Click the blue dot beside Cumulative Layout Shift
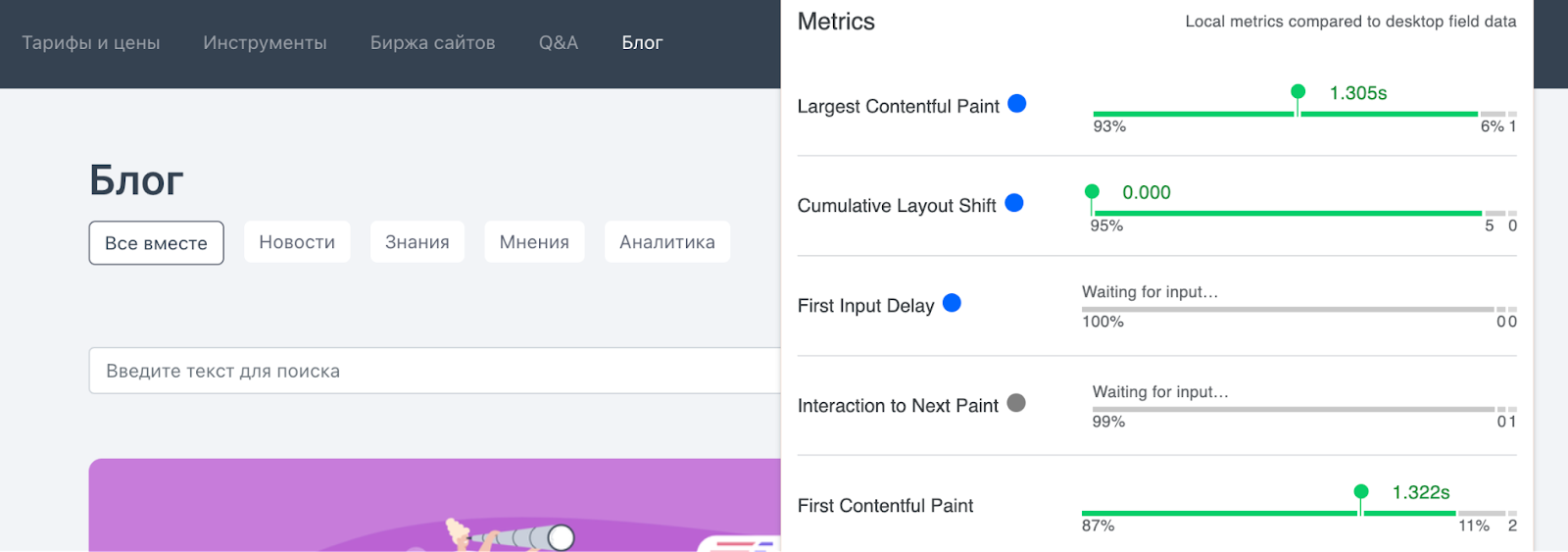This screenshot has height=552, width=1568. coord(1014,203)
